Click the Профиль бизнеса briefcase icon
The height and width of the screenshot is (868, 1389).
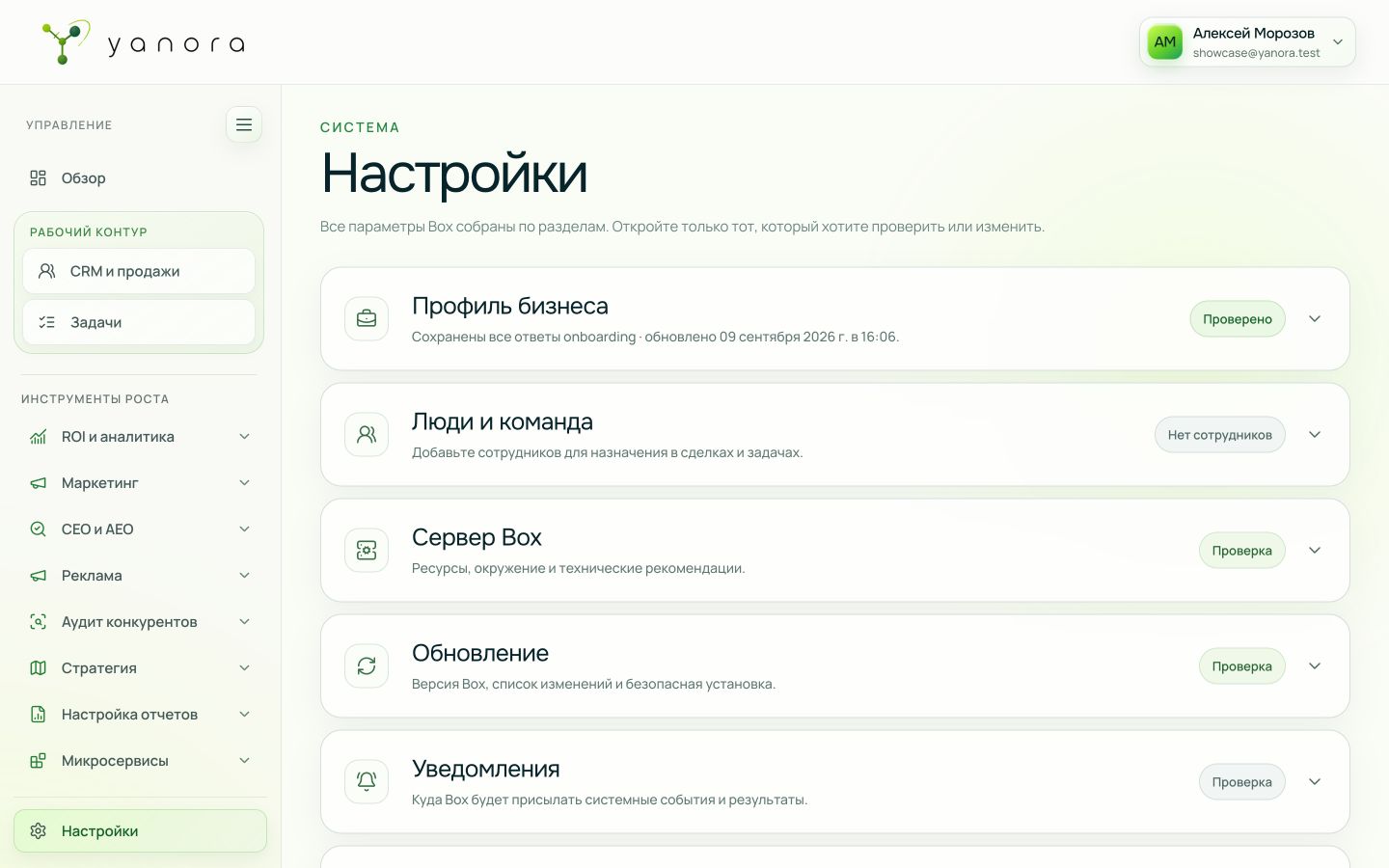pyautogui.click(x=367, y=319)
